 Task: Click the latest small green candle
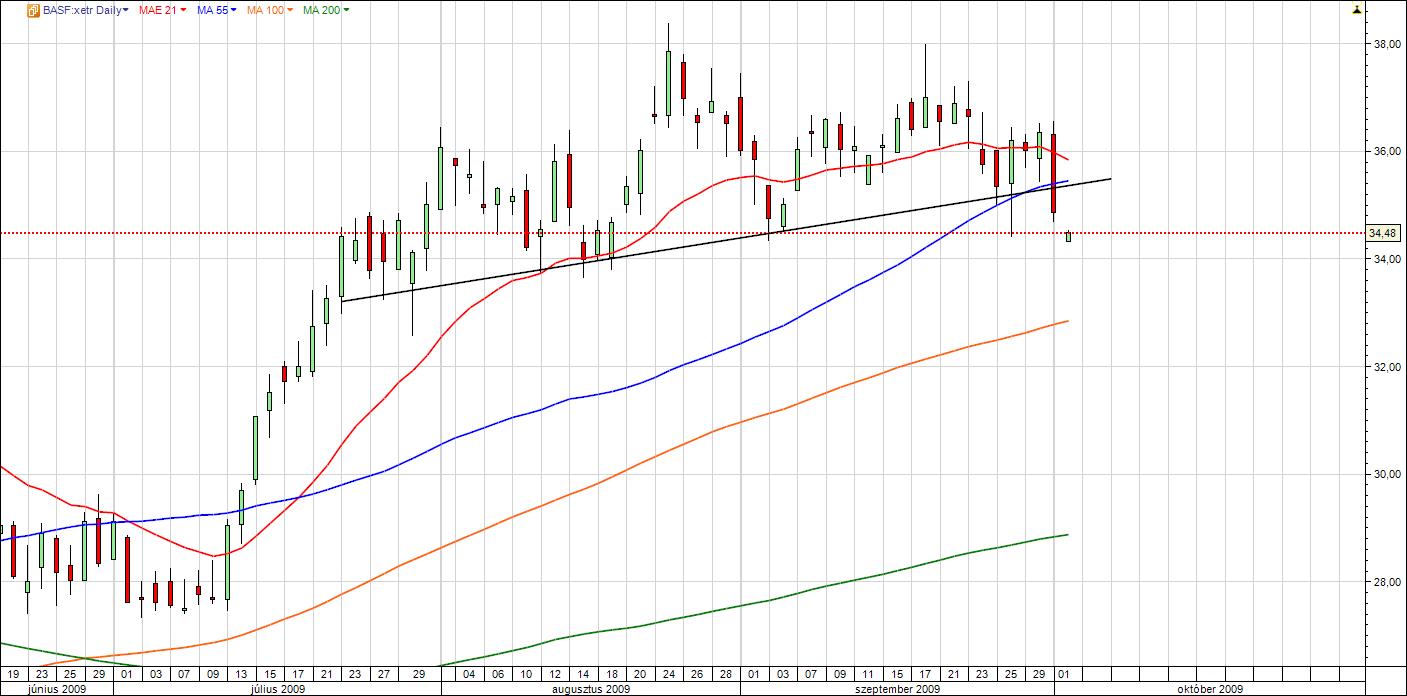click(x=1068, y=236)
